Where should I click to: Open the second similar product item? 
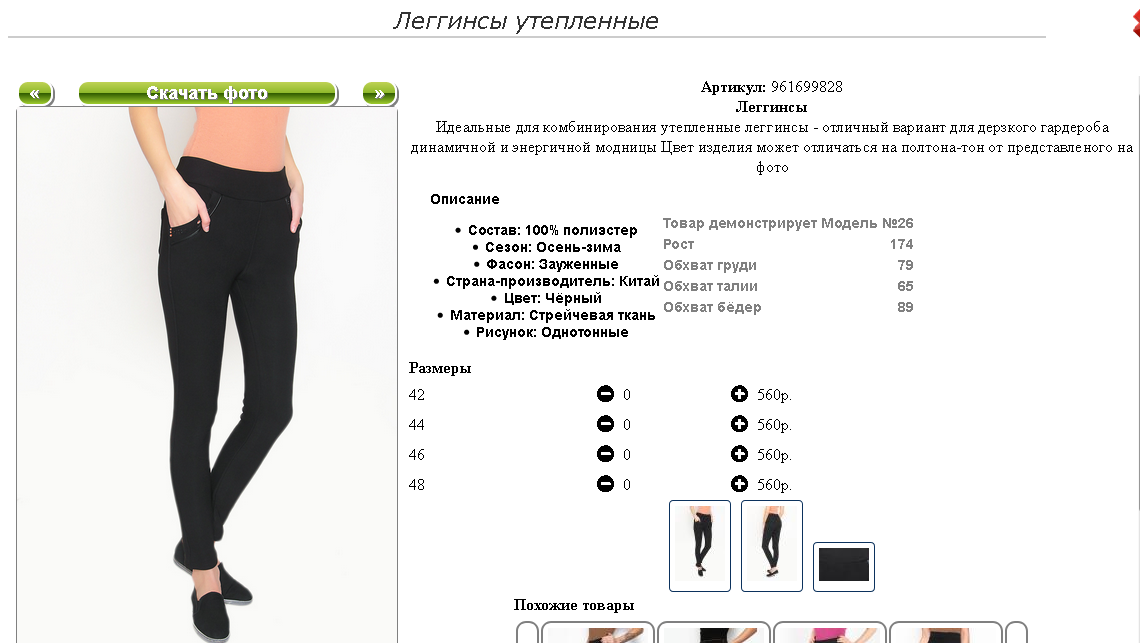(x=713, y=633)
